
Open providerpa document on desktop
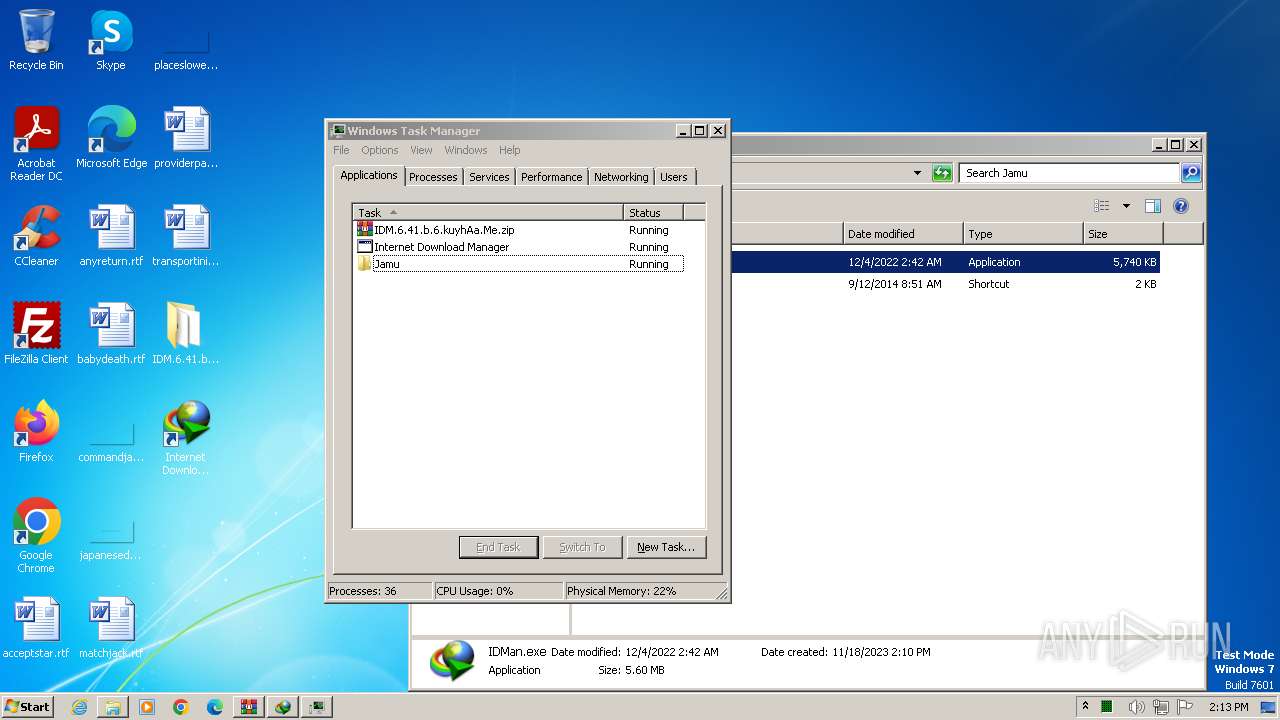coord(185,138)
